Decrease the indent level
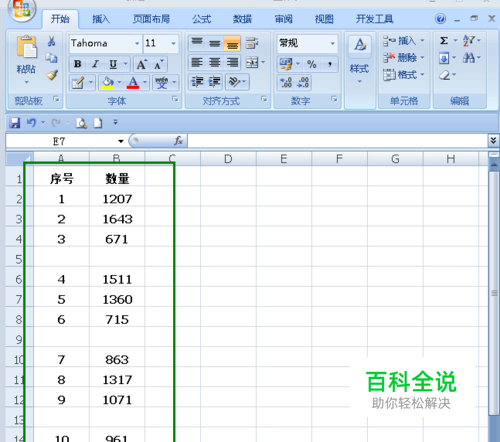Image resolution: width=500 pixels, height=442 pixels. click(197, 82)
